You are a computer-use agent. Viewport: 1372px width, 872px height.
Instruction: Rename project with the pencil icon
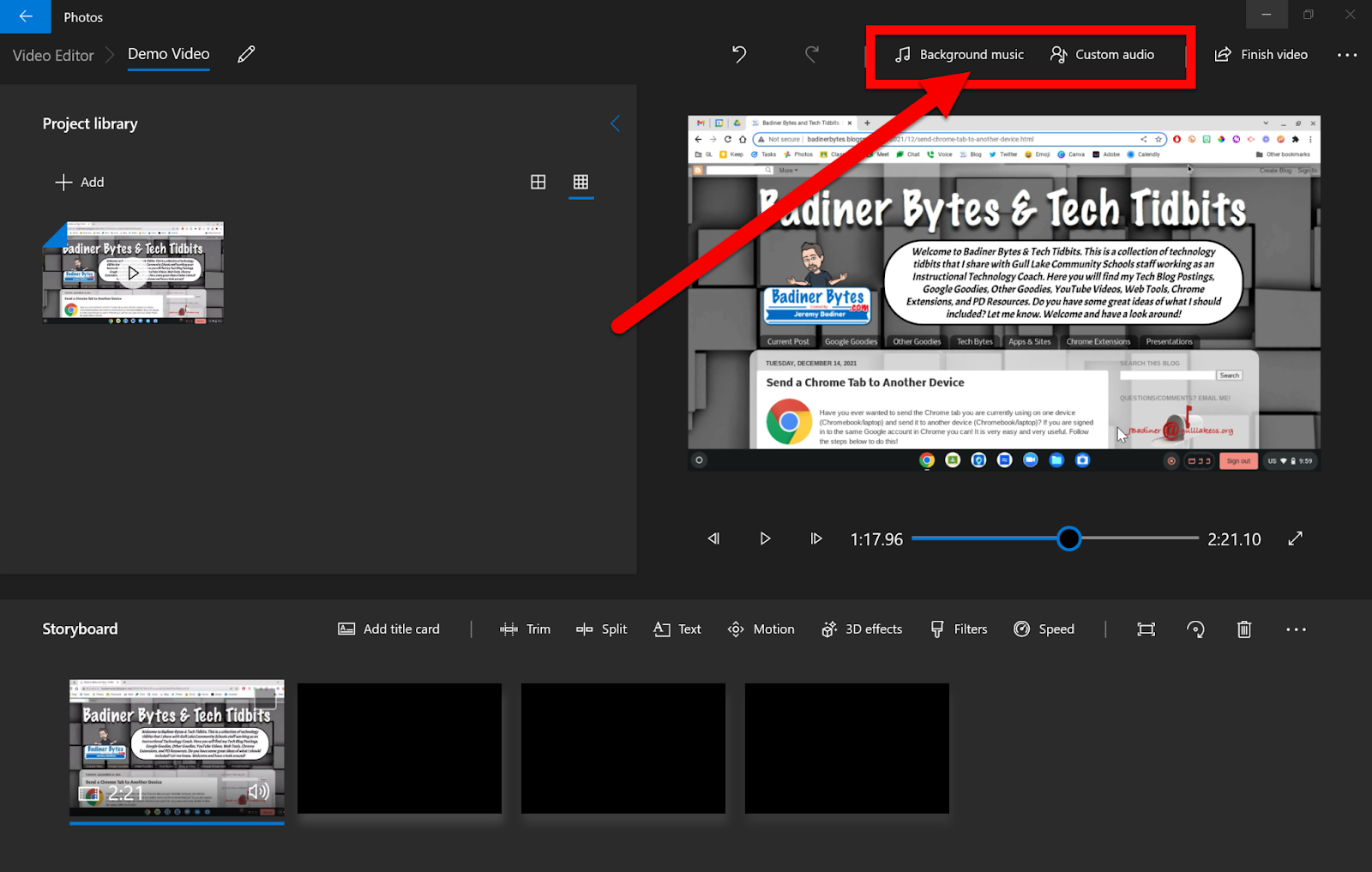(246, 54)
